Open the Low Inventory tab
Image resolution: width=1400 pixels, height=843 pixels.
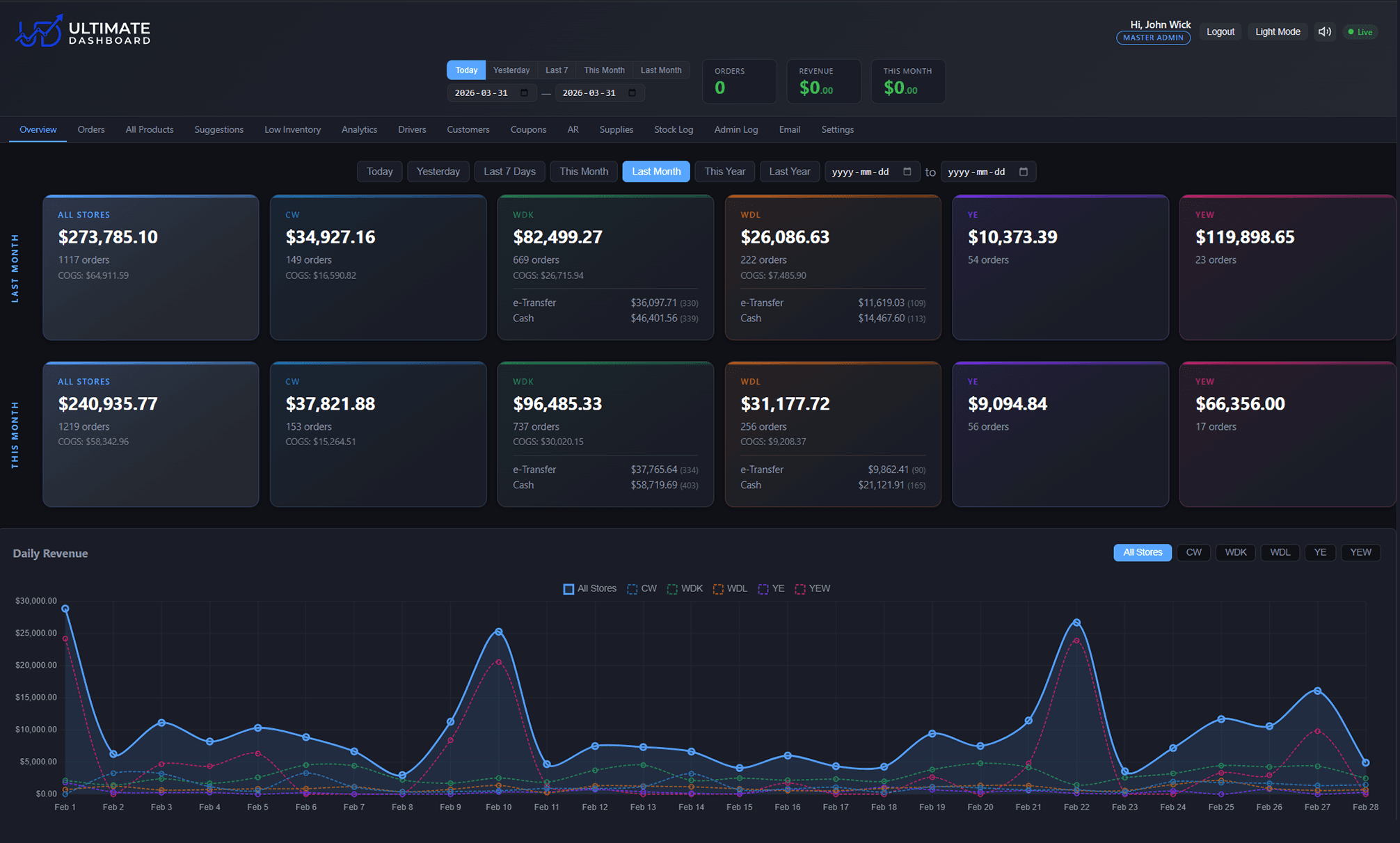tap(292, 129)
